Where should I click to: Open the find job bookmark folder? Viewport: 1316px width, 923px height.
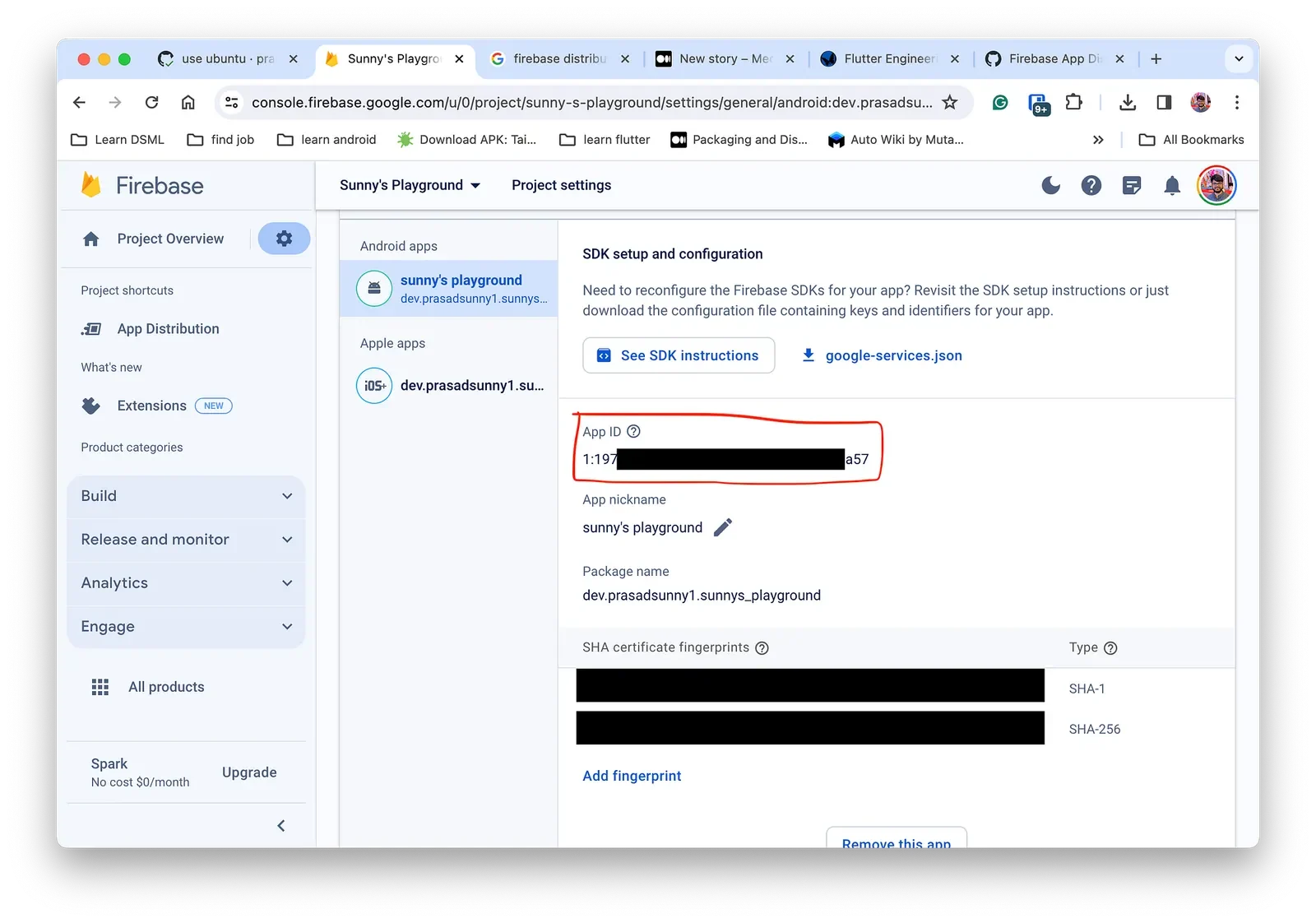click(x=220, y=140)
